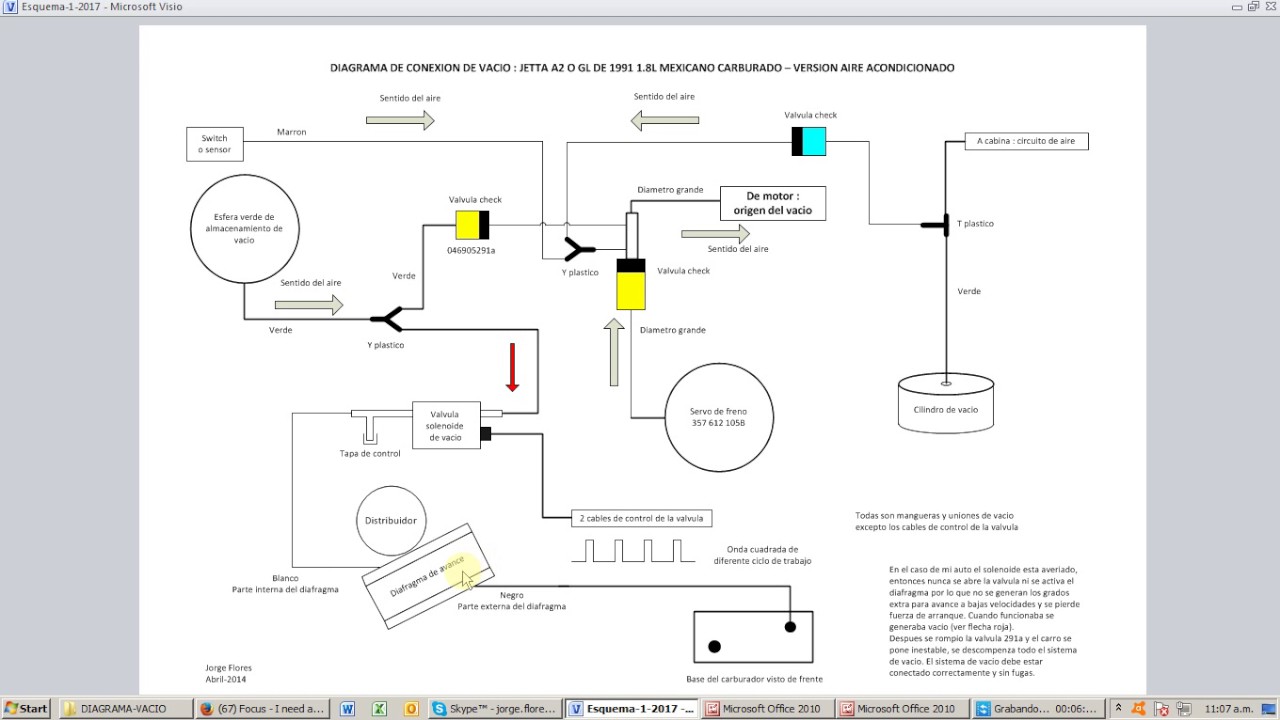
Task: Click the Sentido del aire label under De motor box
Action: pos(738,249)
